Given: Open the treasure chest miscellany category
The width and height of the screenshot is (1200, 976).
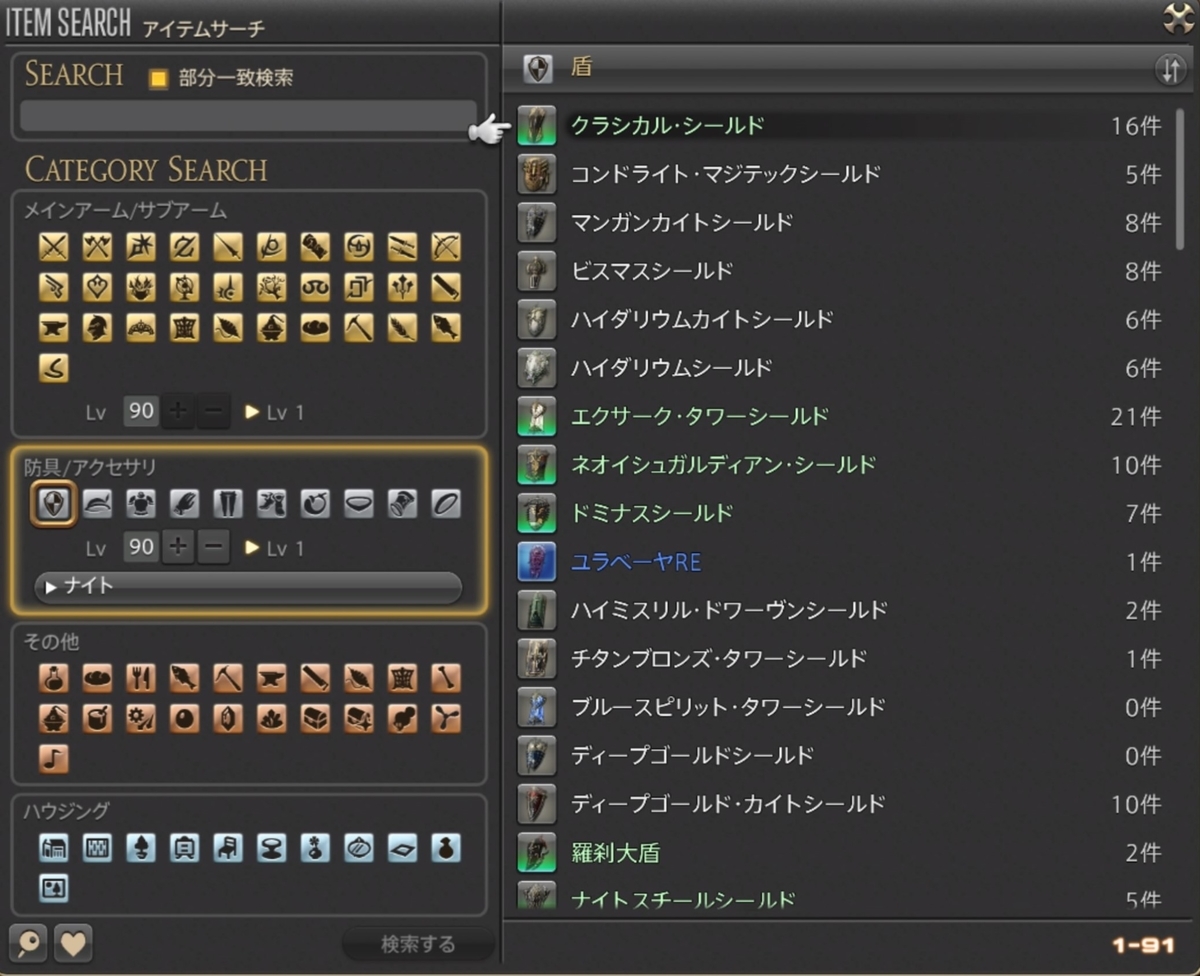Looking at the screenshot, I should click(315, 718).
